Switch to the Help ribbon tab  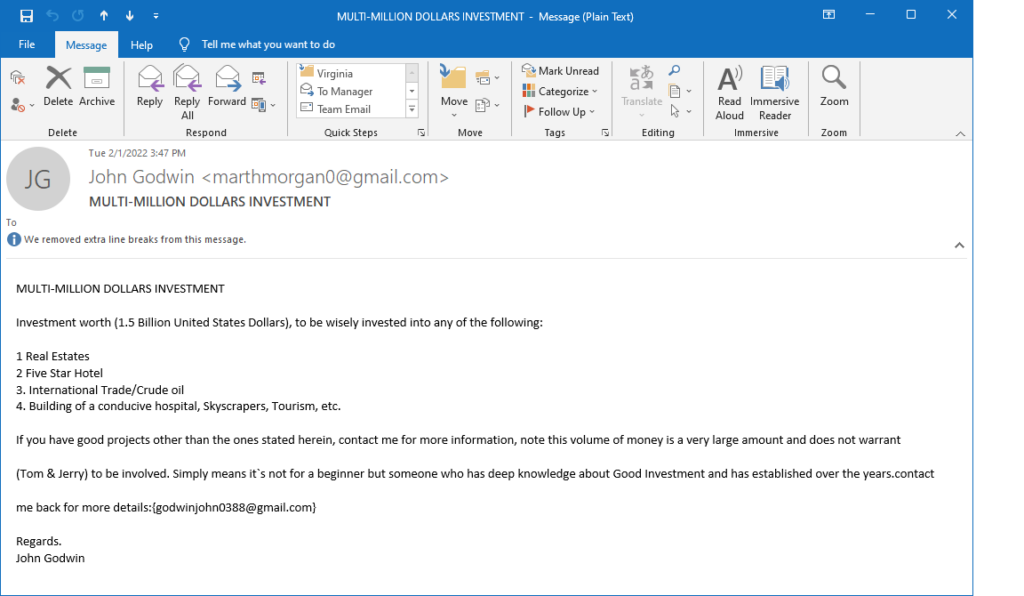pyautogui.click(x=142, y=45)
